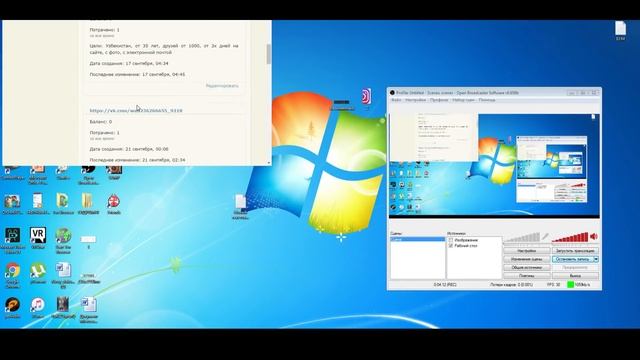
Task: Click the 0:04:12 (REC) timer in OBS status bar
Action: coord(445,284)
